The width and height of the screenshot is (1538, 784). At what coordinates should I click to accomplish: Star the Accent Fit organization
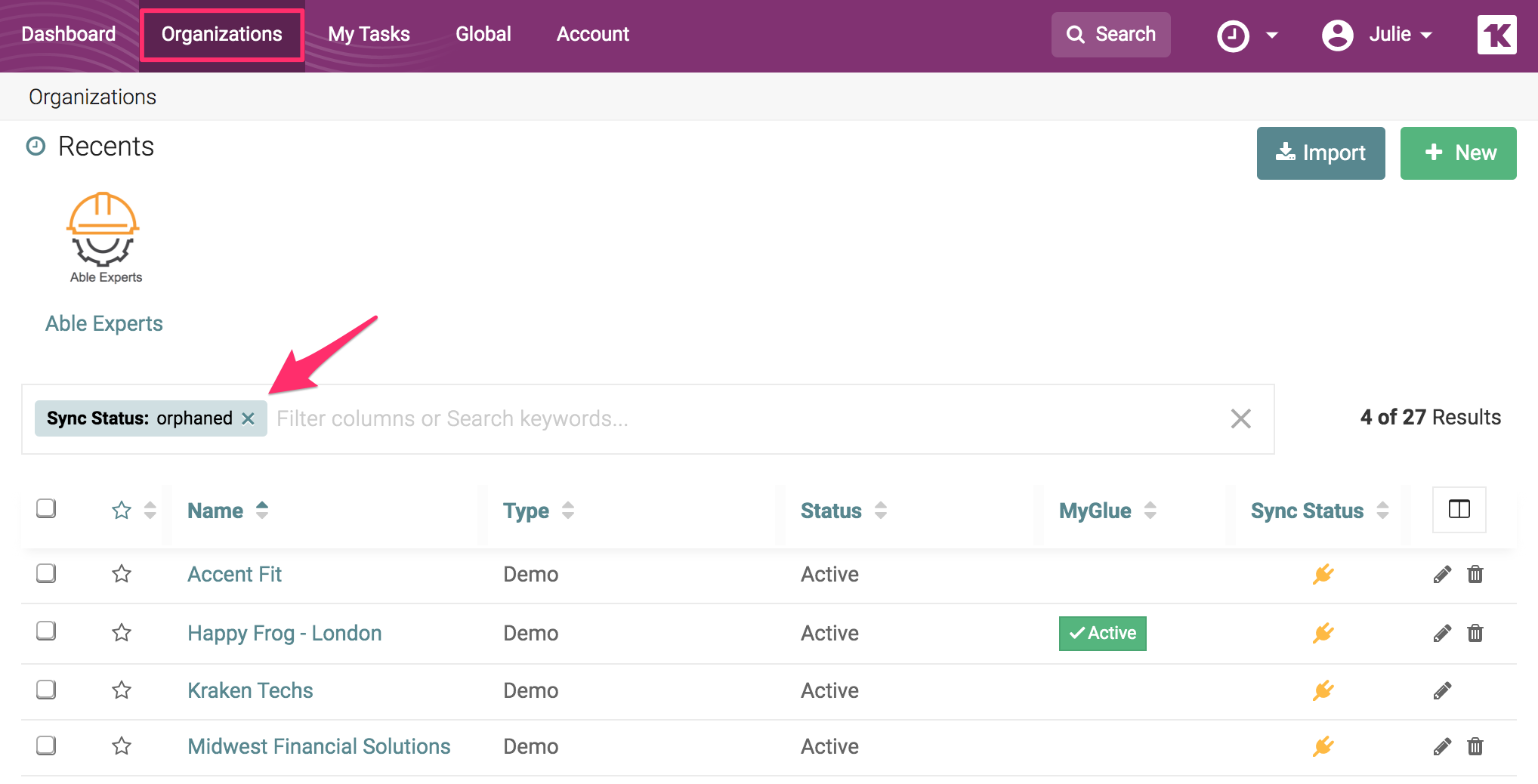(x=122, y=574)
